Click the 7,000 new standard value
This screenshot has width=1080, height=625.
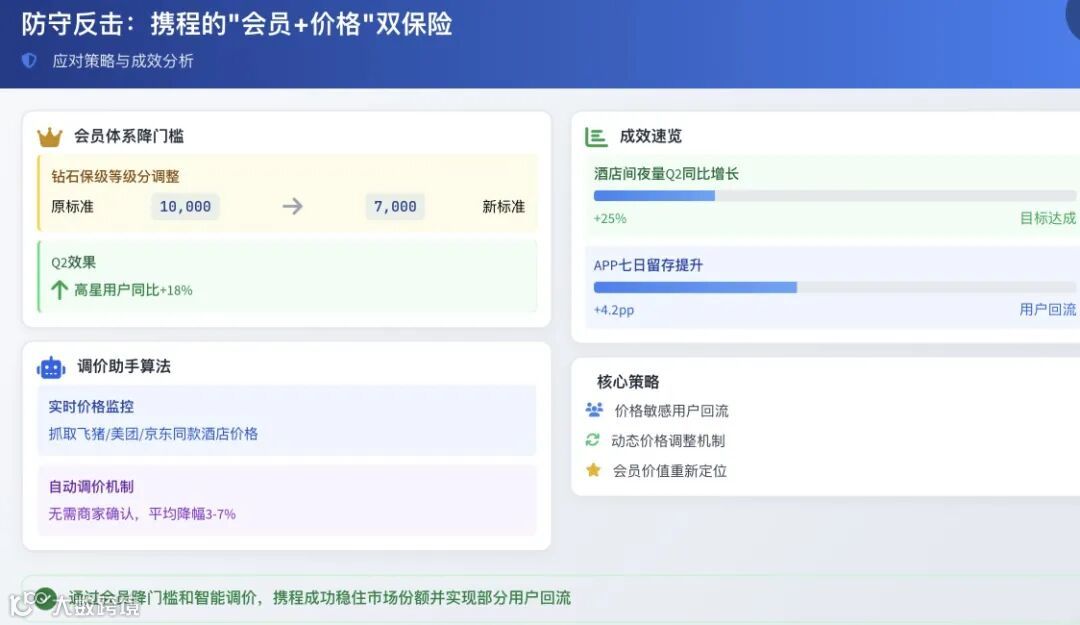click(x=395, y=206)
